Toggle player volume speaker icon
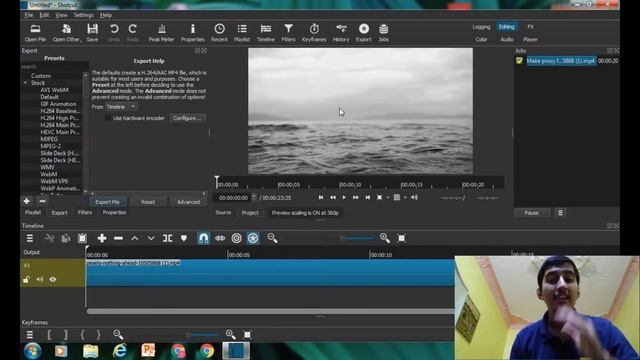 (x=414, y=198)
